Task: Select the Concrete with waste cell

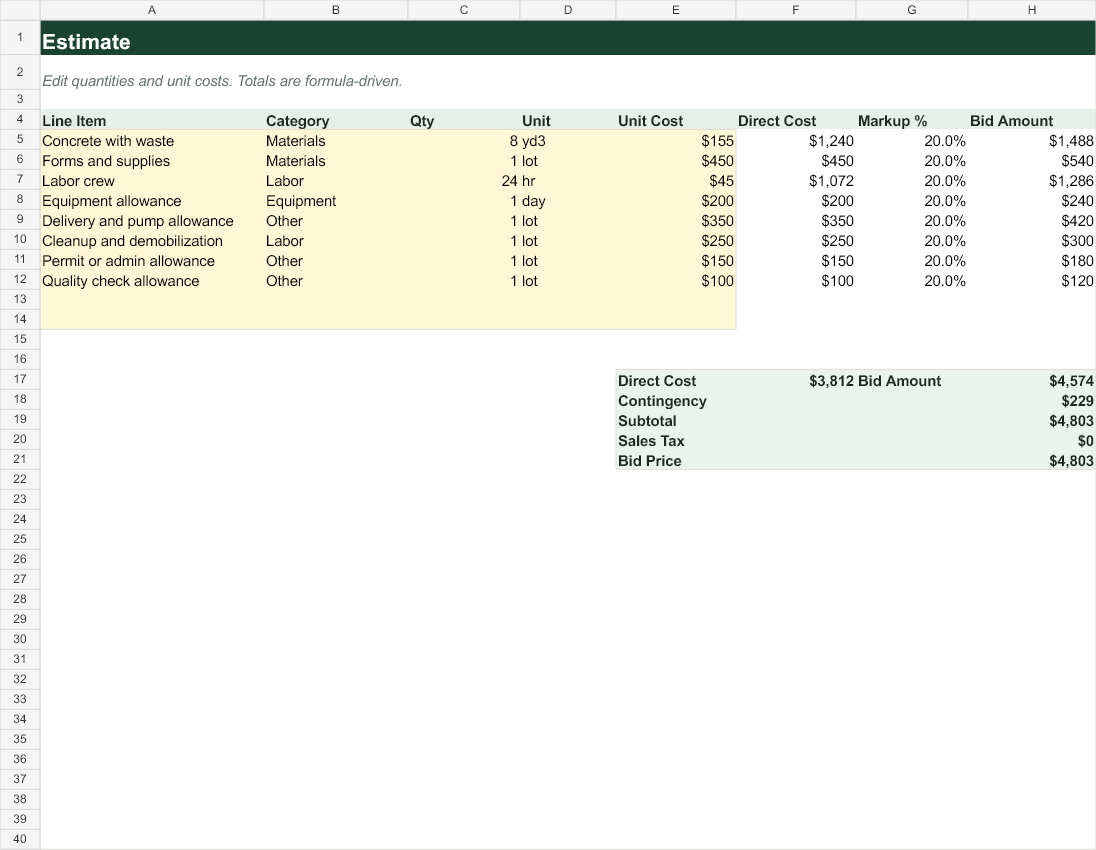Action: 152,141
